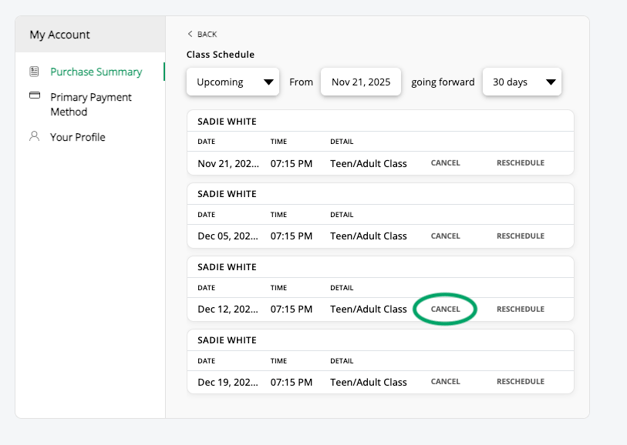The width and height of the screenshot is (627, 445).
Task: Click the Your Profile person icon
Action: point(35,136)
